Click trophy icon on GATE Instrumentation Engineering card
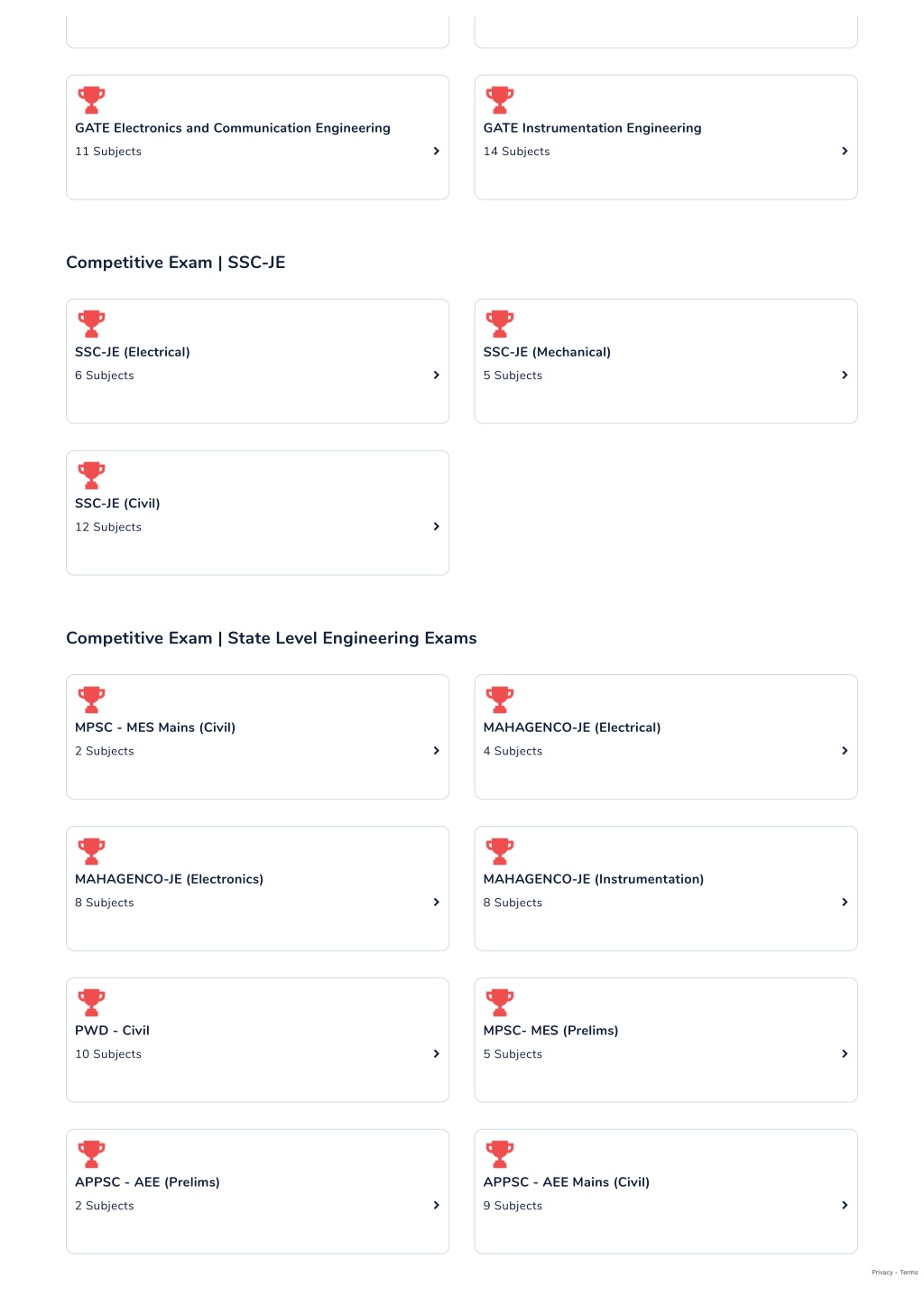 pyautogui.click(x=500, y=100)
